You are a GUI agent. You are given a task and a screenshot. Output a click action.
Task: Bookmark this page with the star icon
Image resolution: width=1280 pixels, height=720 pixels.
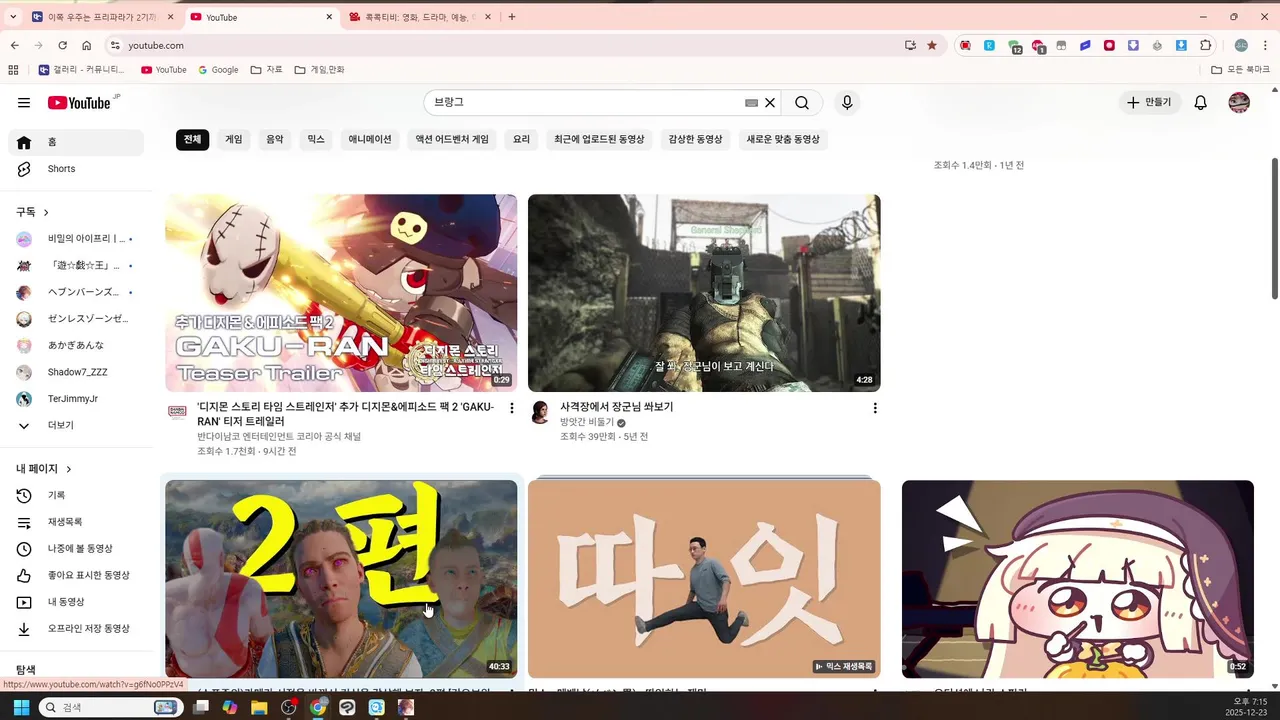(932, 45)
